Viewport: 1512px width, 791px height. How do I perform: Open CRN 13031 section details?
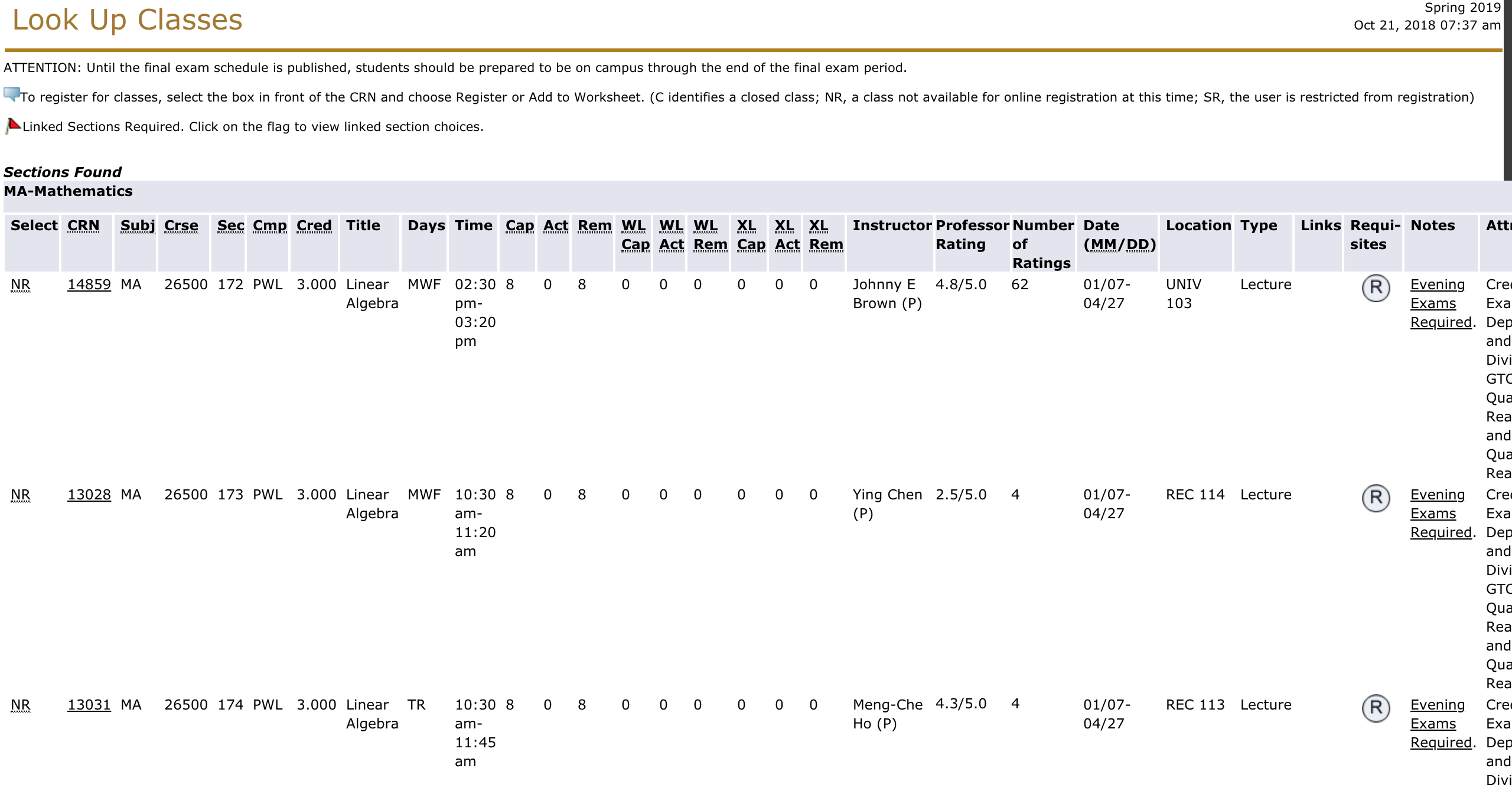pos(89,705)
